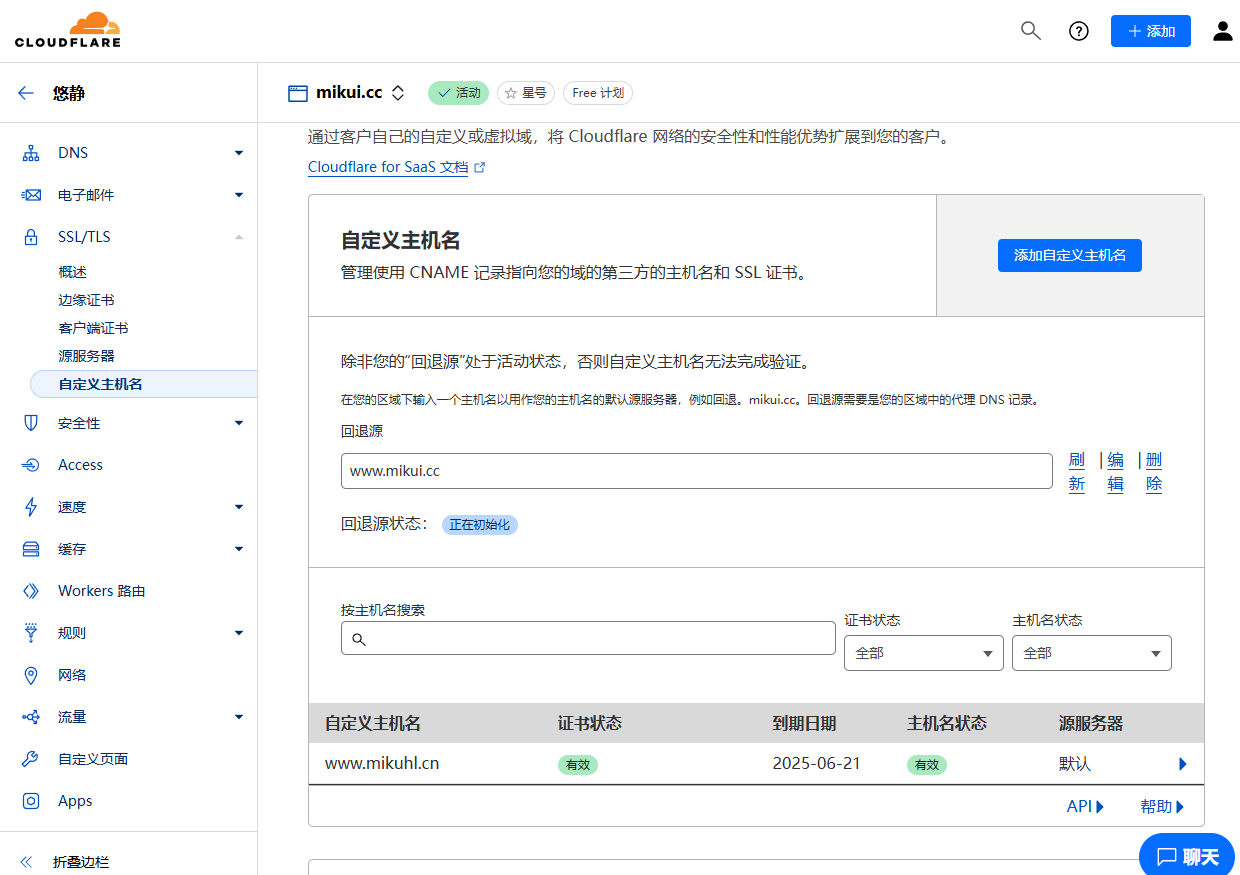Open the 聊天 chat button

point(1188,856)
